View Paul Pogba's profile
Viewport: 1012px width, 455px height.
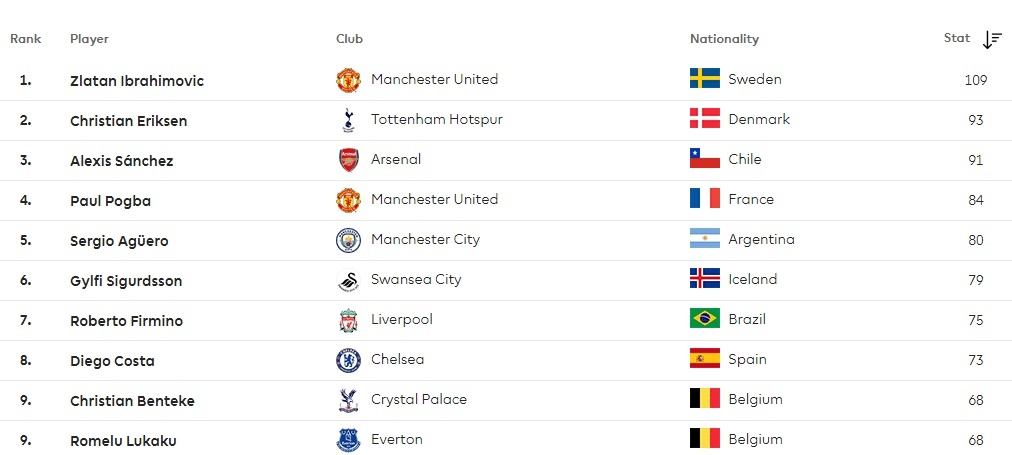tap(110, 201)
